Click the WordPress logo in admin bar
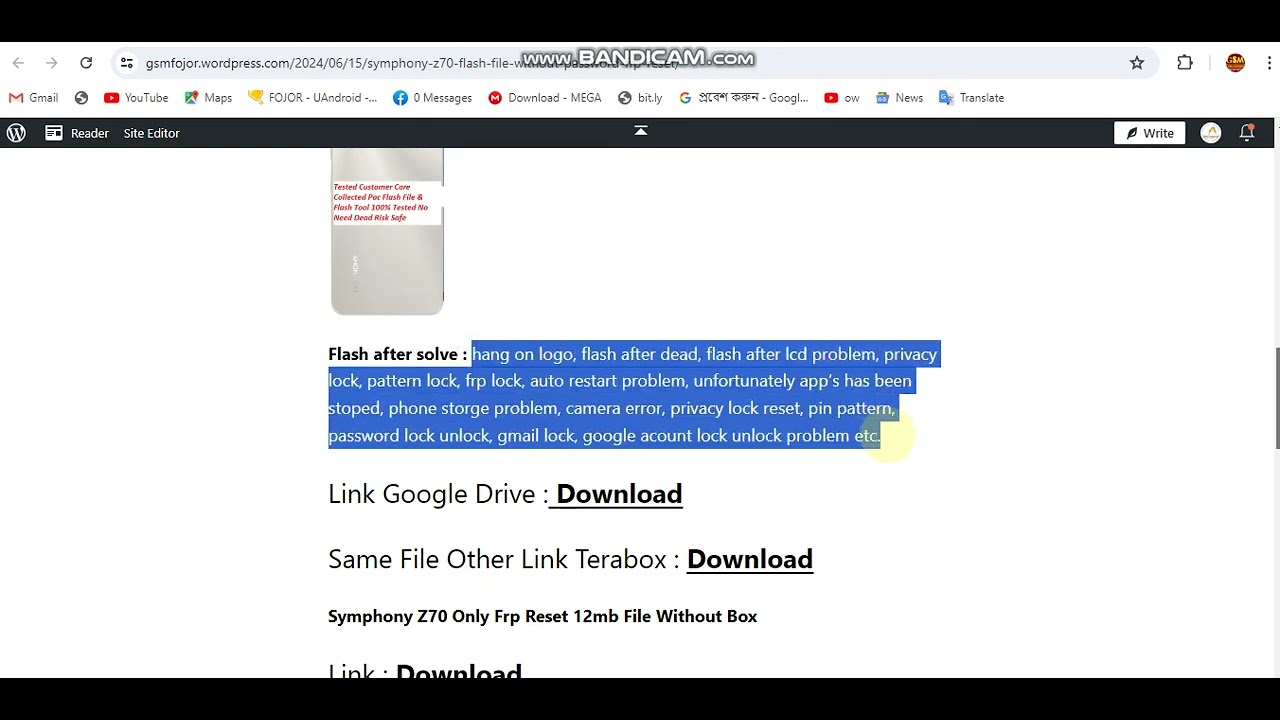 pyautogui.click(x=16, y=133)
